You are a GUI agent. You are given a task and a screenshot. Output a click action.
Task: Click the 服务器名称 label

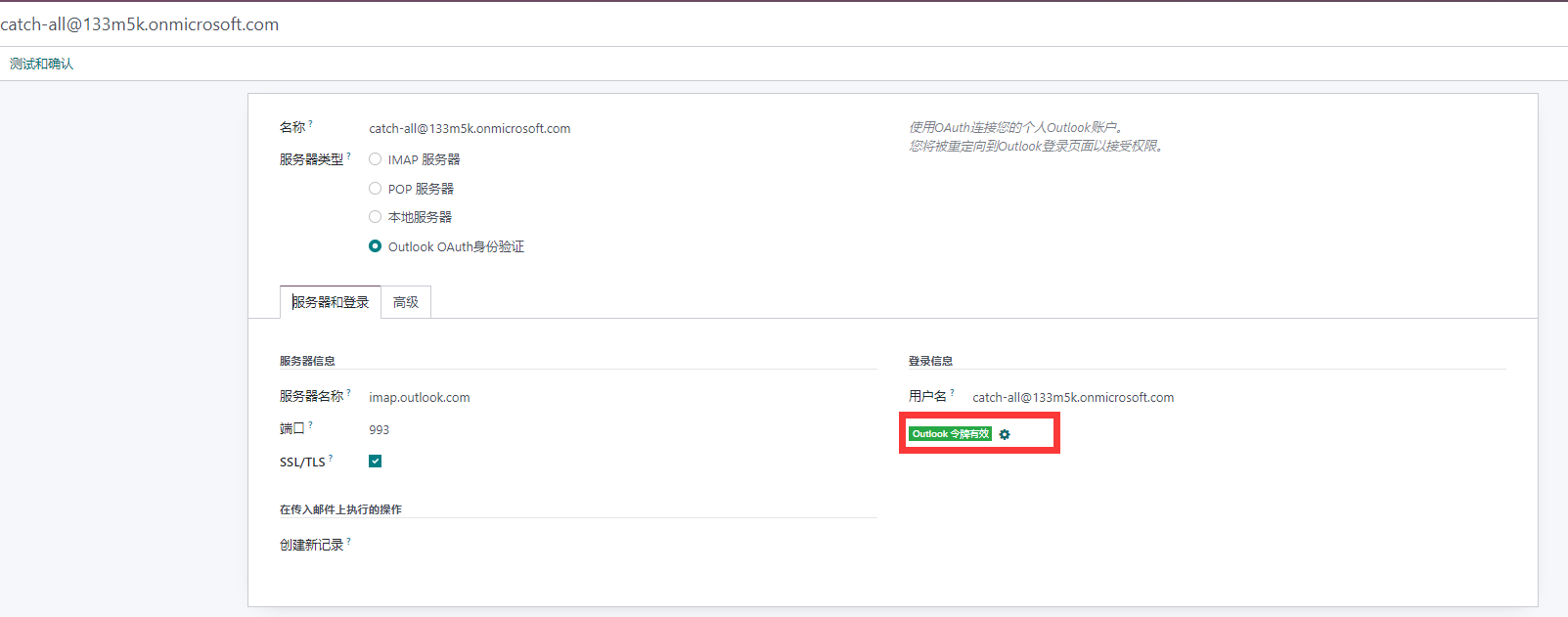311,396
